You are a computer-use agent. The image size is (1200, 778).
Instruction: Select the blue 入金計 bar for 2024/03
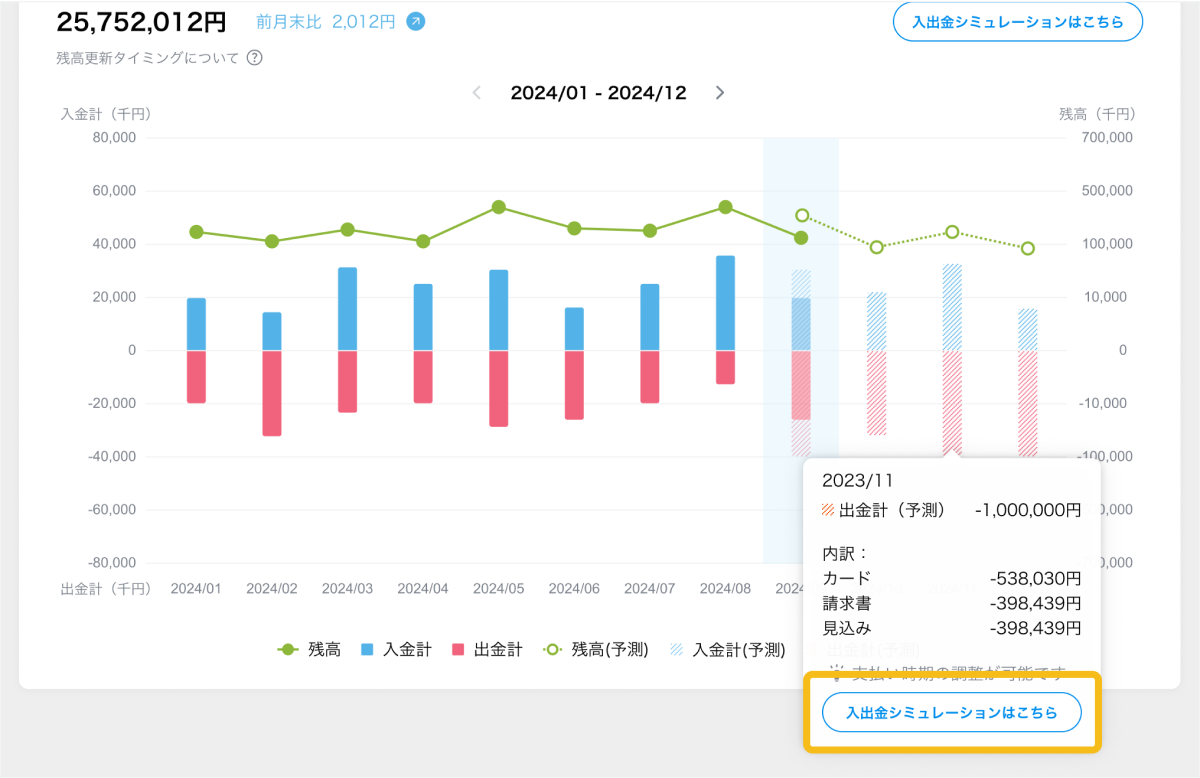[347, 309]
